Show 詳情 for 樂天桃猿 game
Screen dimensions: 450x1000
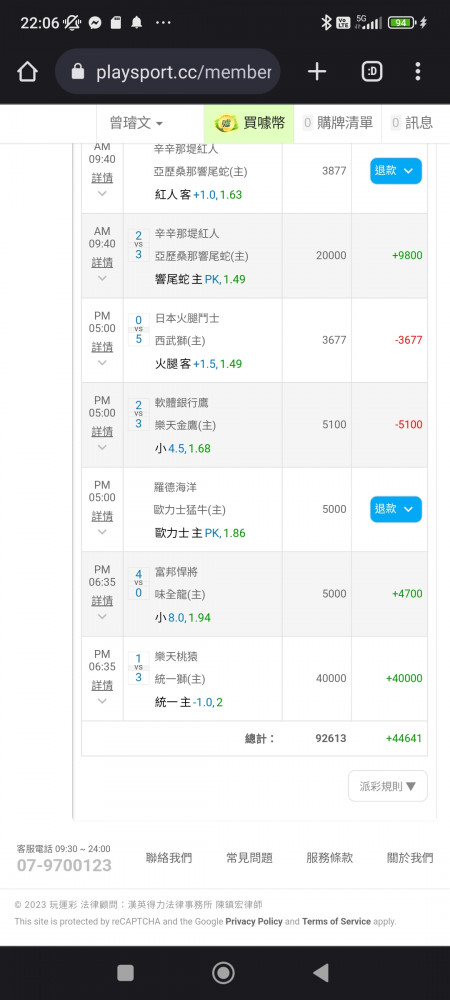pos(102,686)
